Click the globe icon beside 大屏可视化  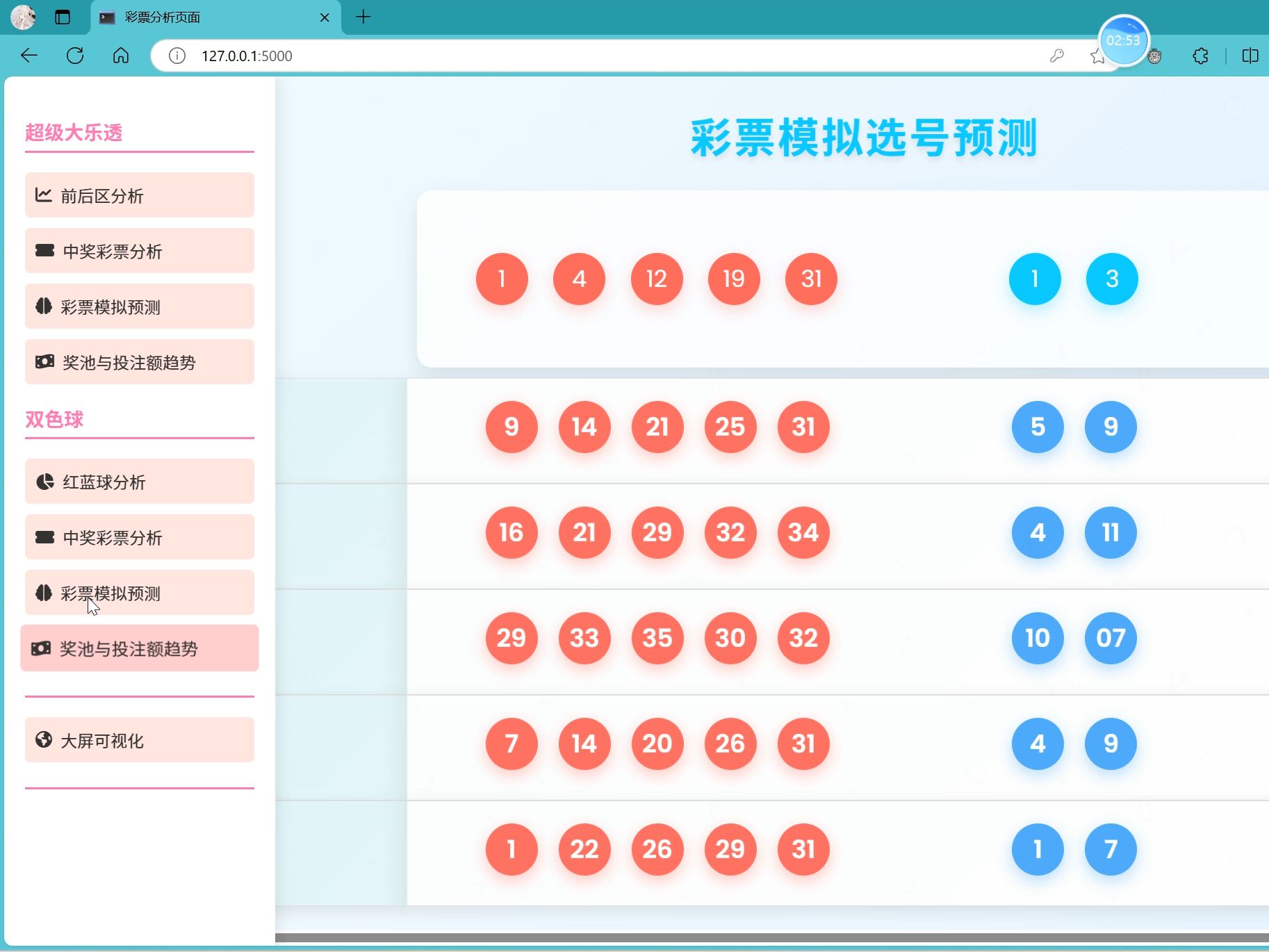coord(43,740)
